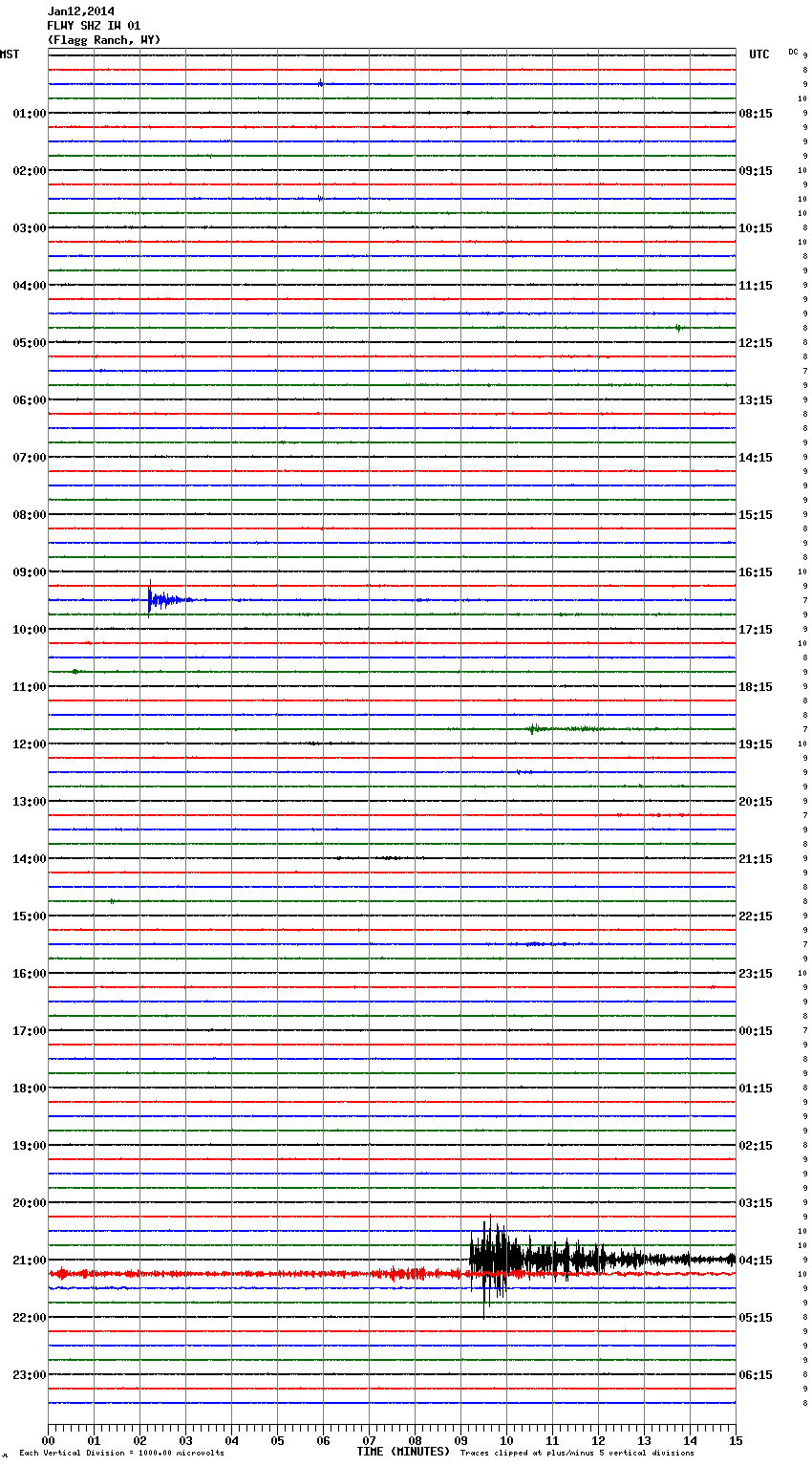Screen dimensions: 812x1466
Task: Click the '01:00' MST time label
Action: tap(30, 114)
